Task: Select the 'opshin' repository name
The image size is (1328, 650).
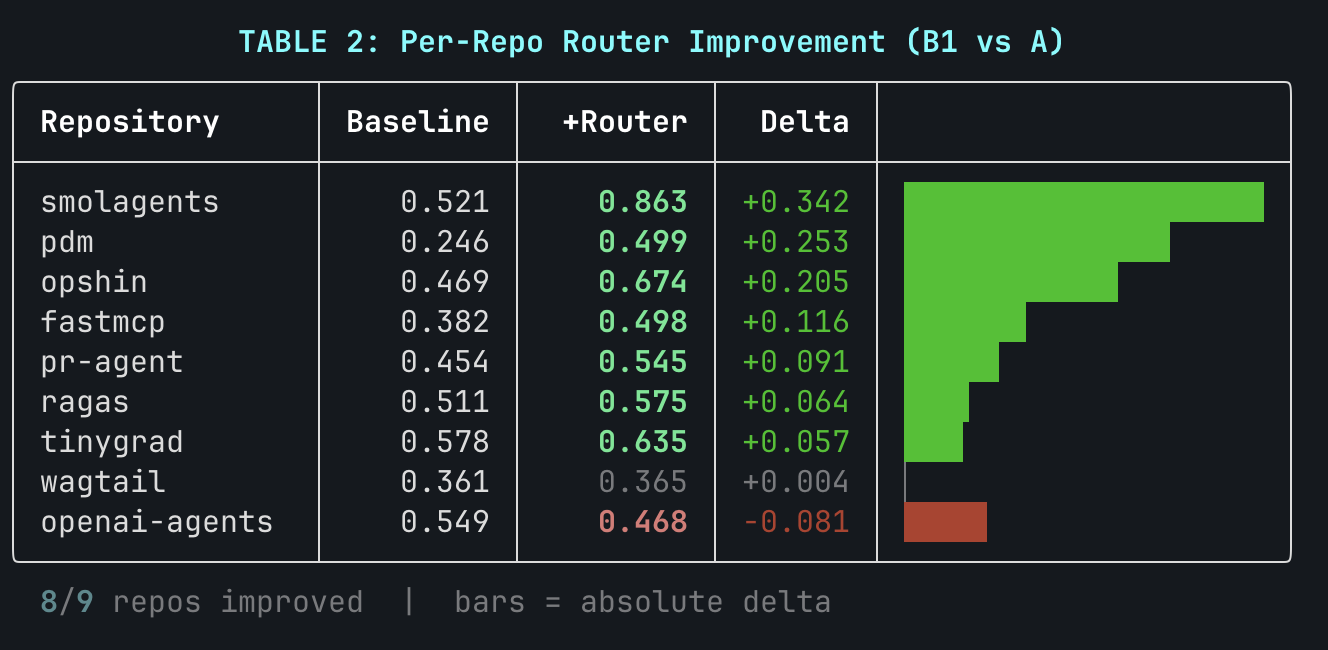Action: pyautogui.click(x=94, y=282)
